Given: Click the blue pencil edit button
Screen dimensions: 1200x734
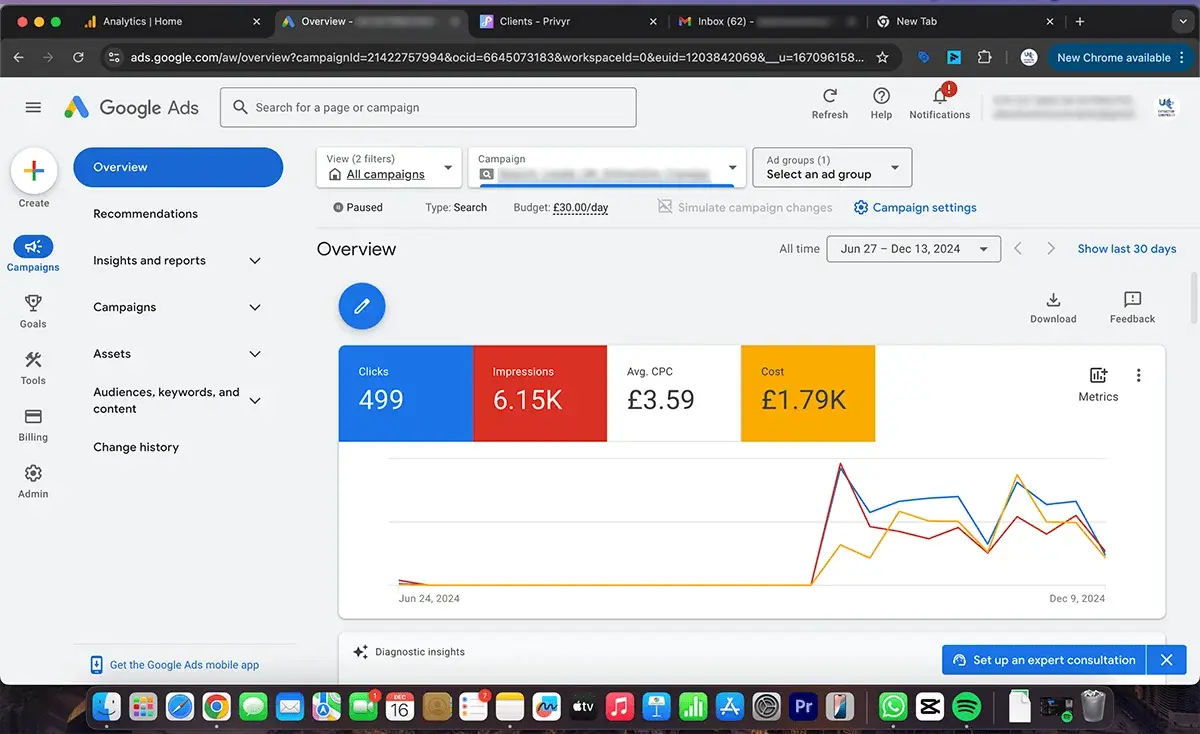Looking at the screenshot, I should [x=362, y=306].
